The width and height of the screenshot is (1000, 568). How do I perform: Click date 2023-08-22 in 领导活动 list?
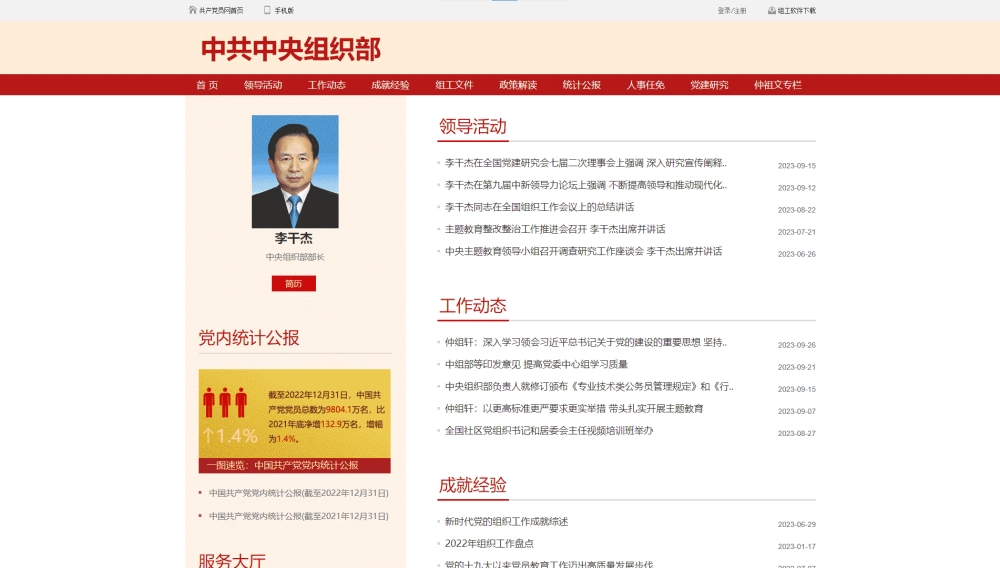pos(797,210)
